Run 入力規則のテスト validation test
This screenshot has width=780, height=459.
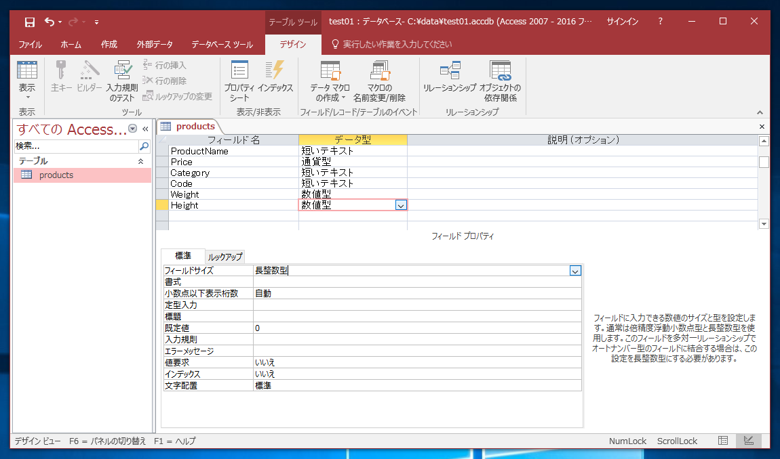tap(122, 81)
